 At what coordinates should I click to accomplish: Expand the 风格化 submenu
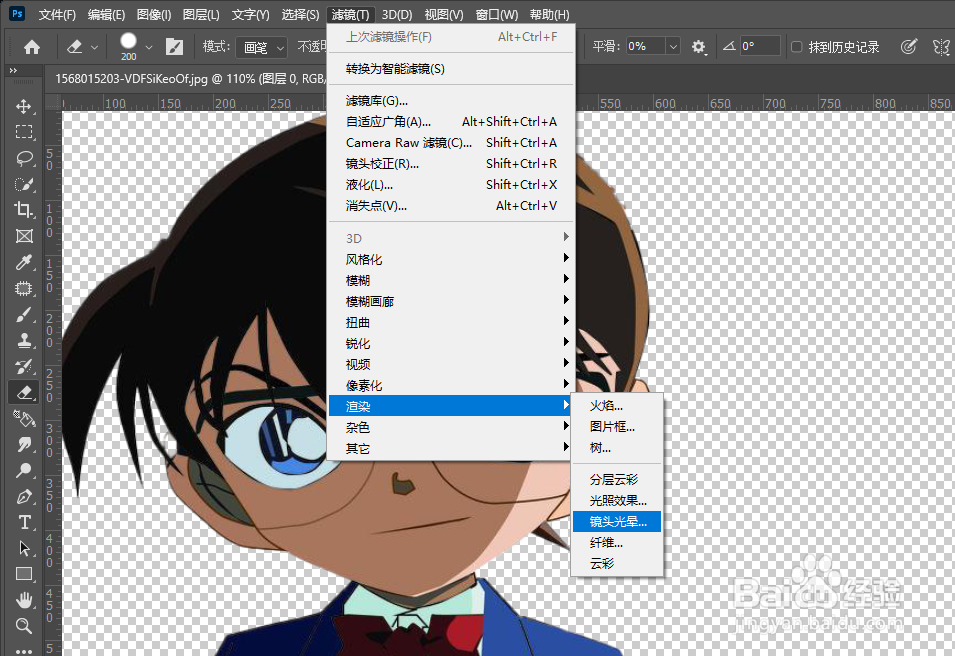click(x=451, y=259)
